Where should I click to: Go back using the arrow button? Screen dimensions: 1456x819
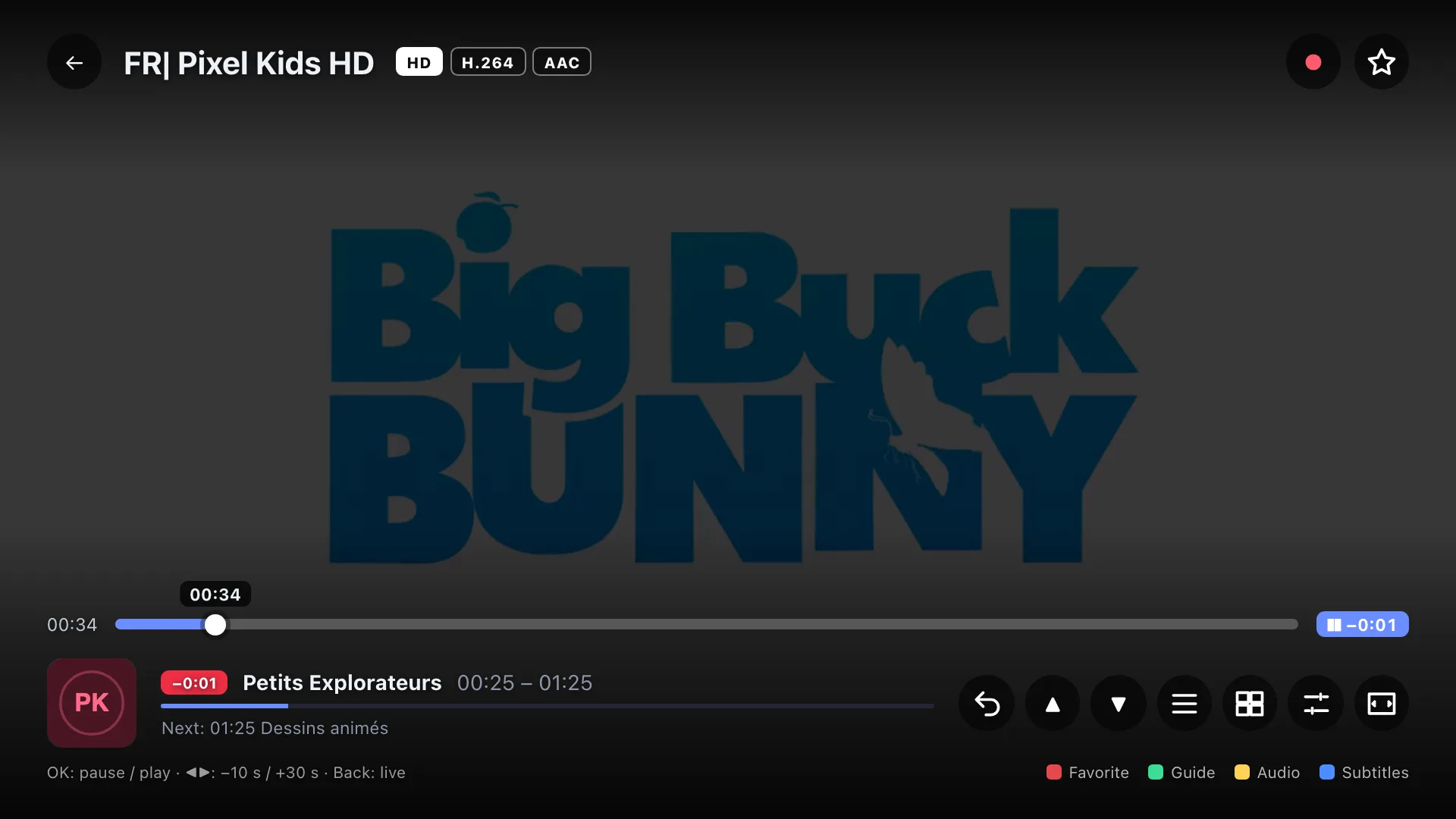coord(74,62)
